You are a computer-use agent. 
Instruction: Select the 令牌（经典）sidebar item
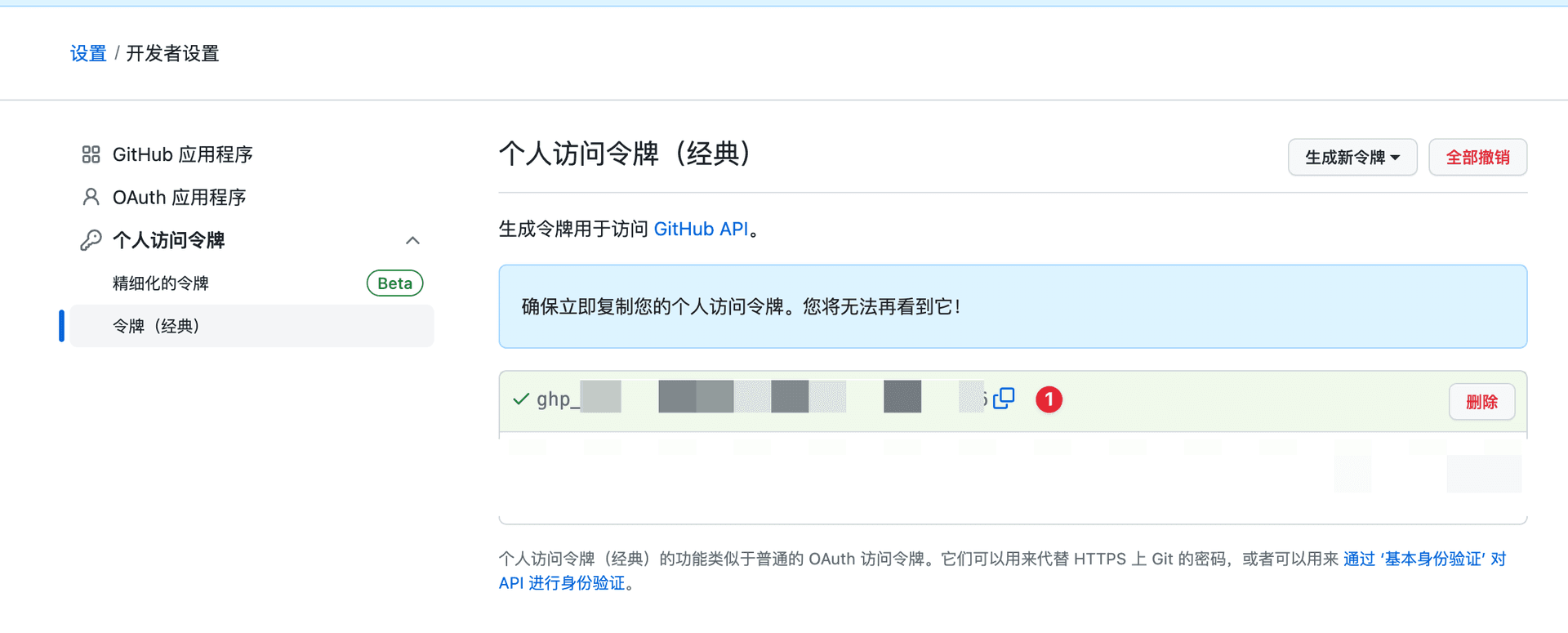[156, 326]
